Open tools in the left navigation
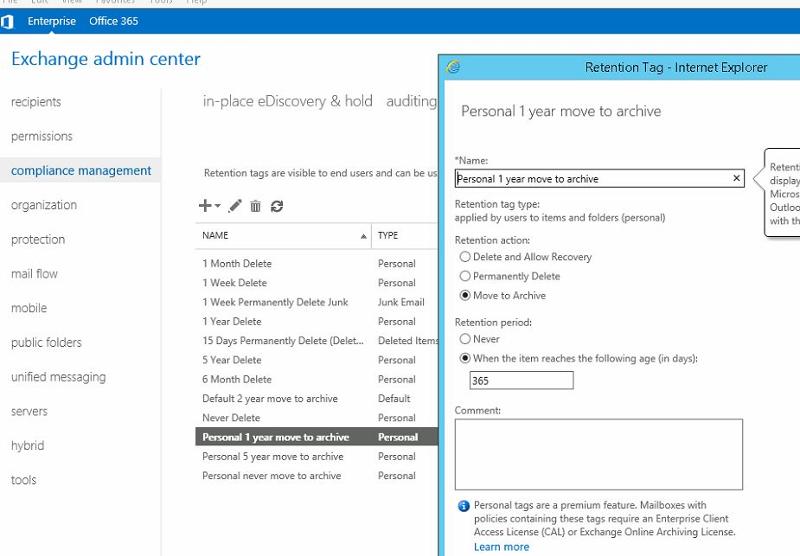Viewport: 800px width, 556px height. click(23, 480)
